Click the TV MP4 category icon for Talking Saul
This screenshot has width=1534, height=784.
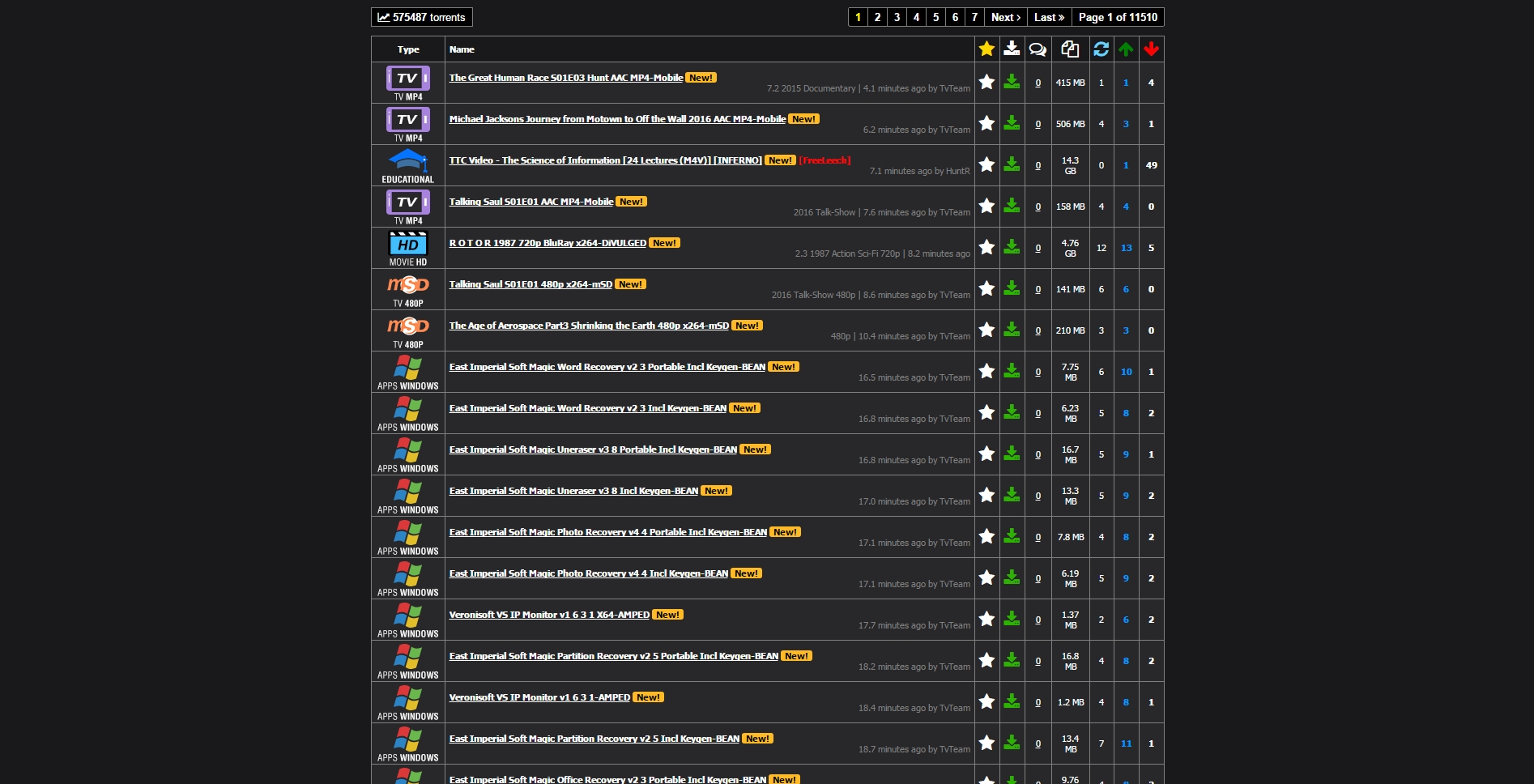pyautogui.click(x=408, y=202)
